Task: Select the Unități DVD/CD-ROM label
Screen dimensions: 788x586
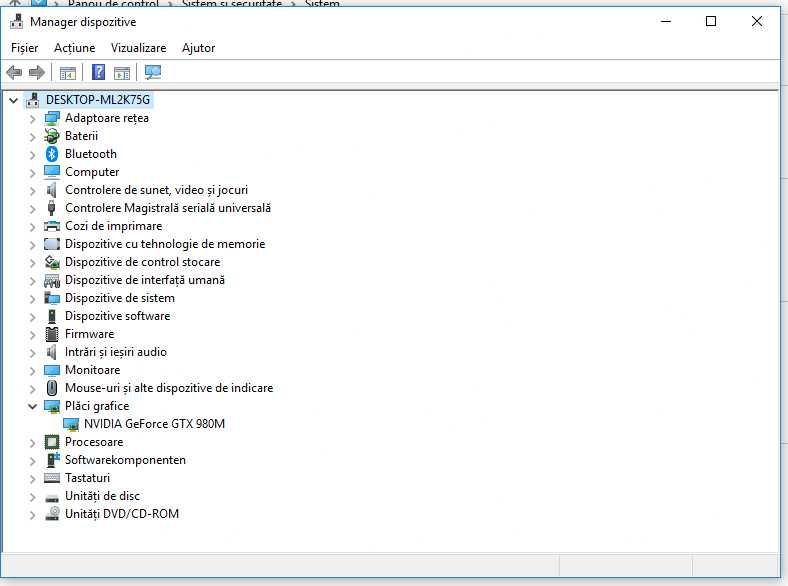Action: point(122,514)
